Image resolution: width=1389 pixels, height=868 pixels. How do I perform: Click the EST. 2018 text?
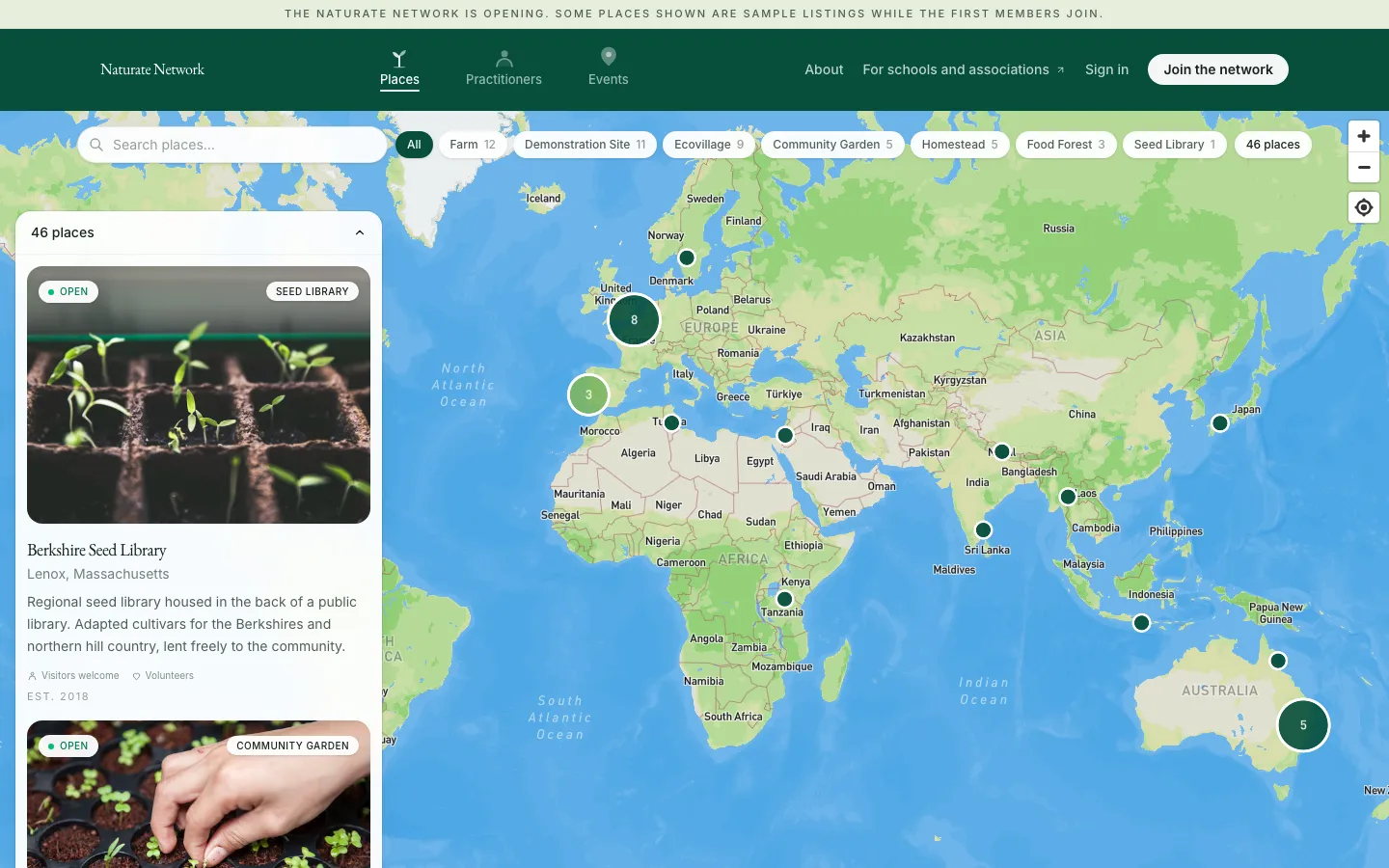pyautogui.click(x=58, y=696)
